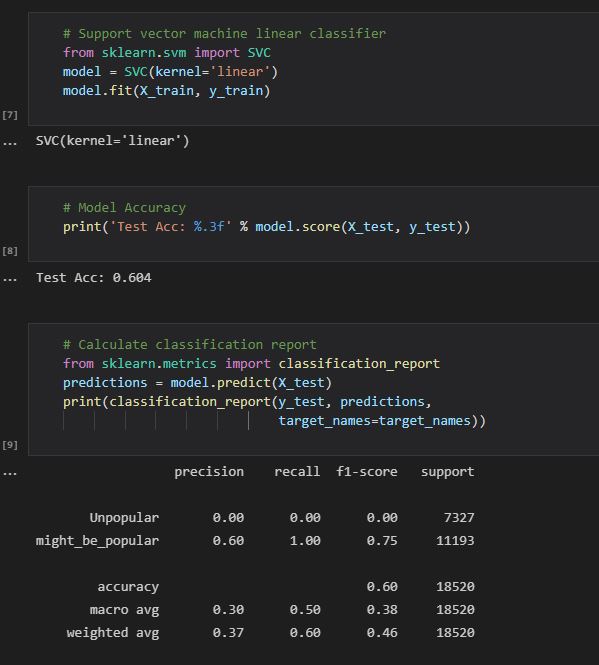Click the print Test Acc code line
Viewport: 599px width, 665px height.
[267, 226]
